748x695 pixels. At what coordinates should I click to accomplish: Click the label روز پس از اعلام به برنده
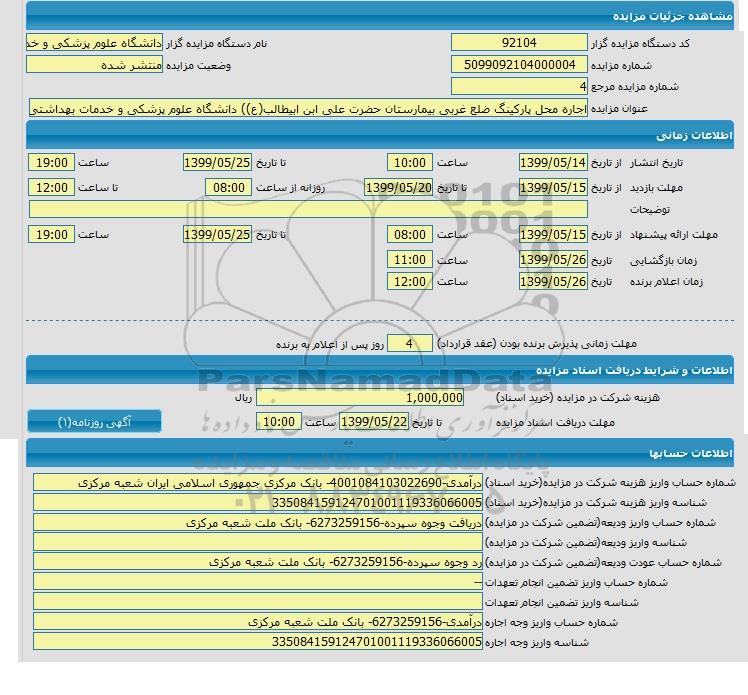(330, 344)
